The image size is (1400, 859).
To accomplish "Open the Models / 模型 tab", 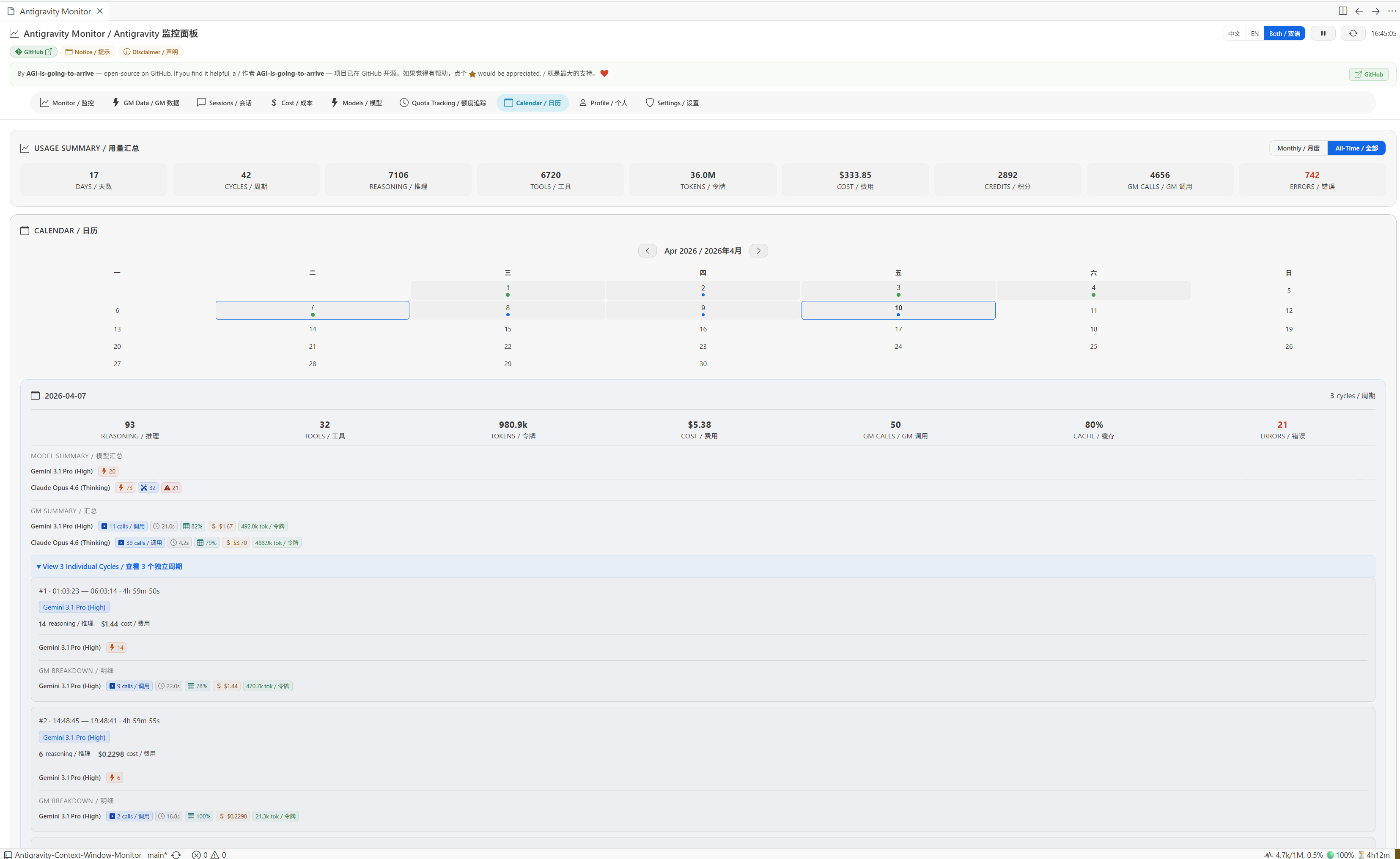I will (357, 103).
